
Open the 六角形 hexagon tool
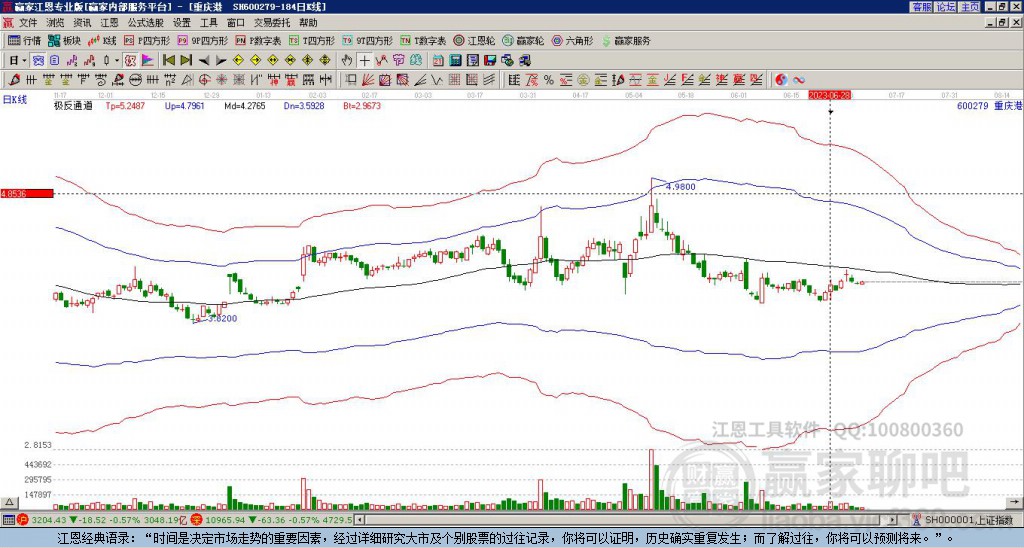(573, 40)
